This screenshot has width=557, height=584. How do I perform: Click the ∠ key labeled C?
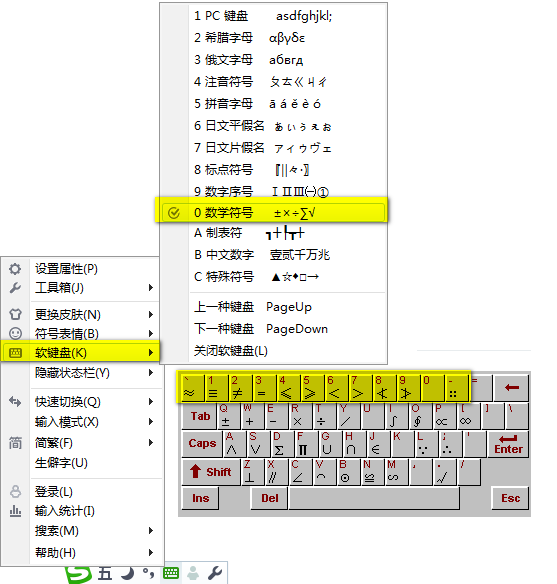click(300, 472)
